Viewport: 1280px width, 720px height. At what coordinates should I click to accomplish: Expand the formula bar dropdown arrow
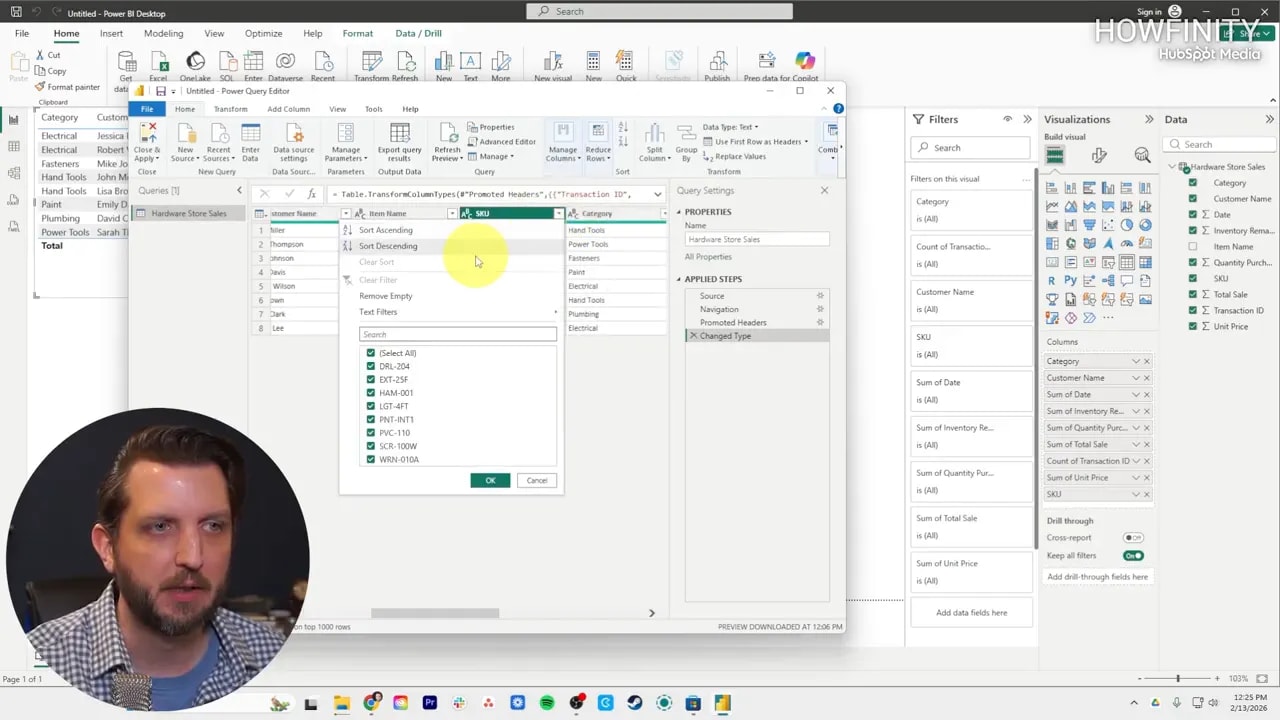[658, 194]
